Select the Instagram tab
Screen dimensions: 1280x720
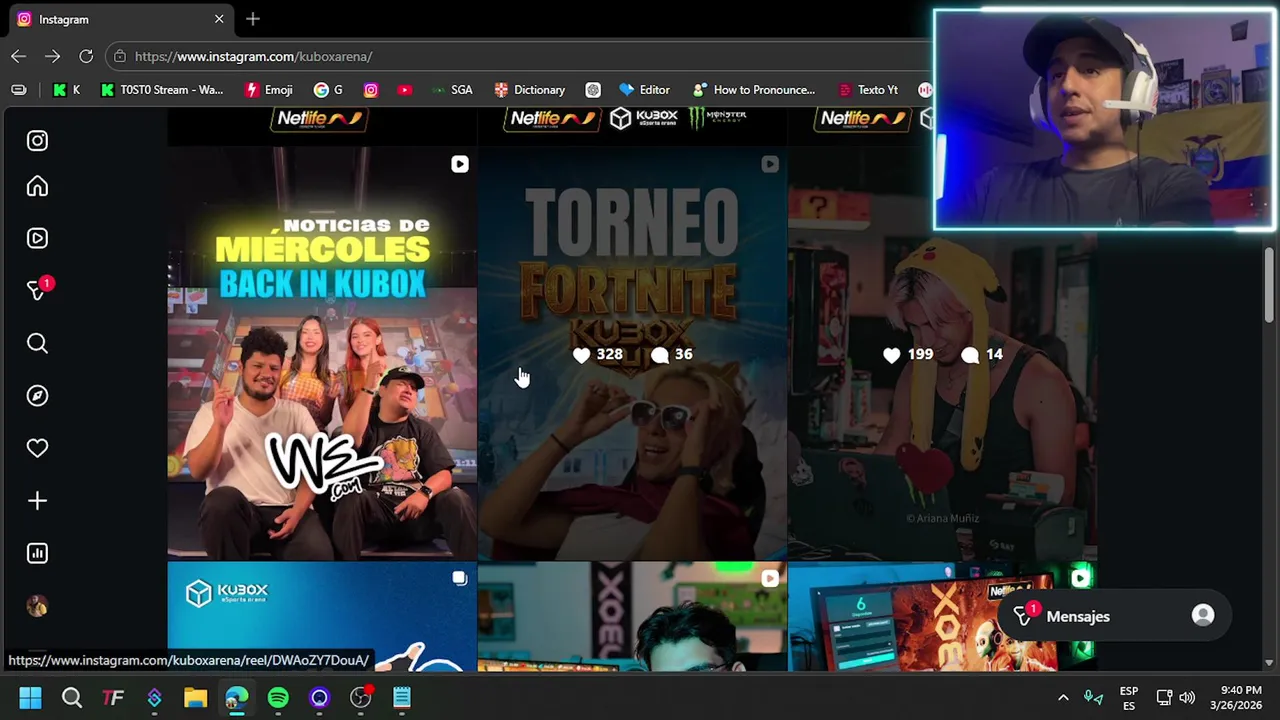click(120, 19)
